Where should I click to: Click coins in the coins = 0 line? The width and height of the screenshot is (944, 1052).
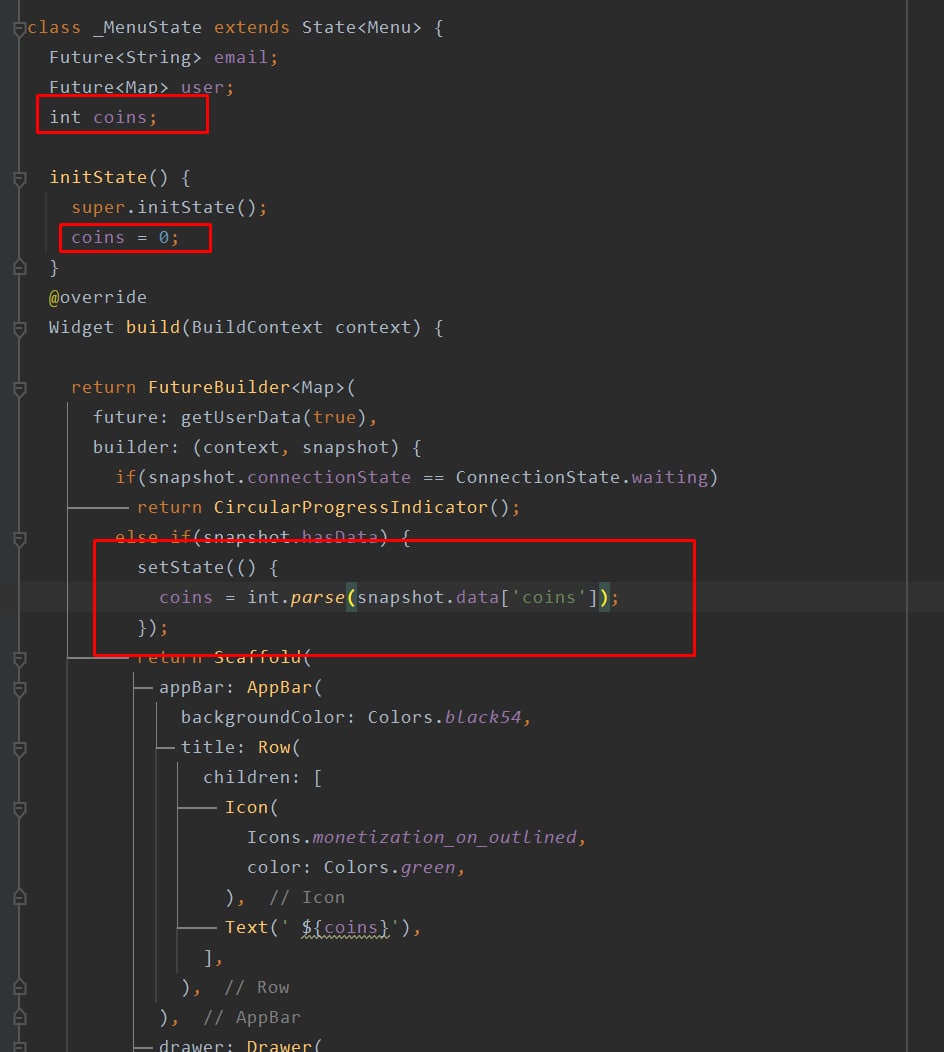point(98,238)
